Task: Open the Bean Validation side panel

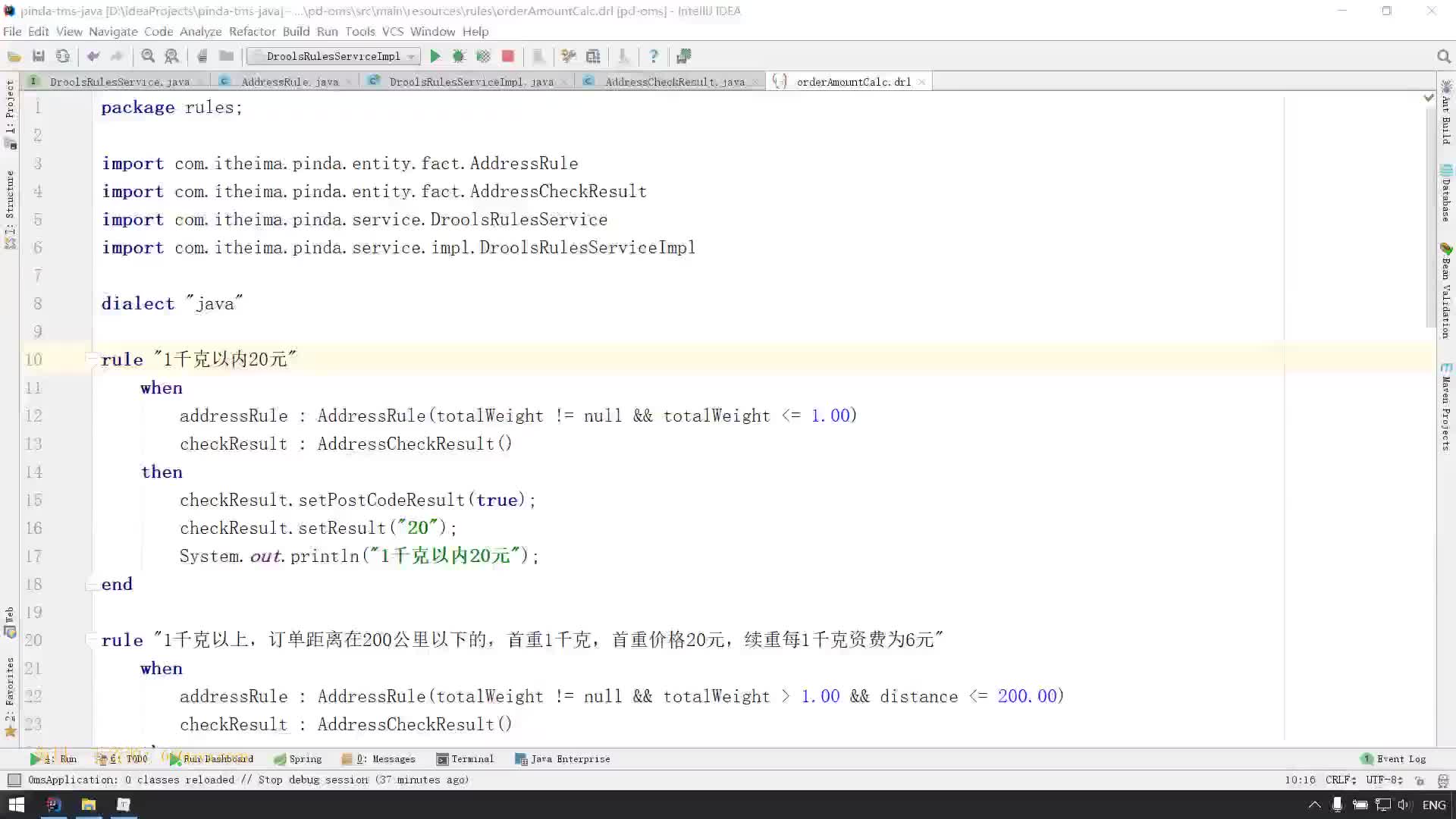Action: click(x=1446, y=290)
